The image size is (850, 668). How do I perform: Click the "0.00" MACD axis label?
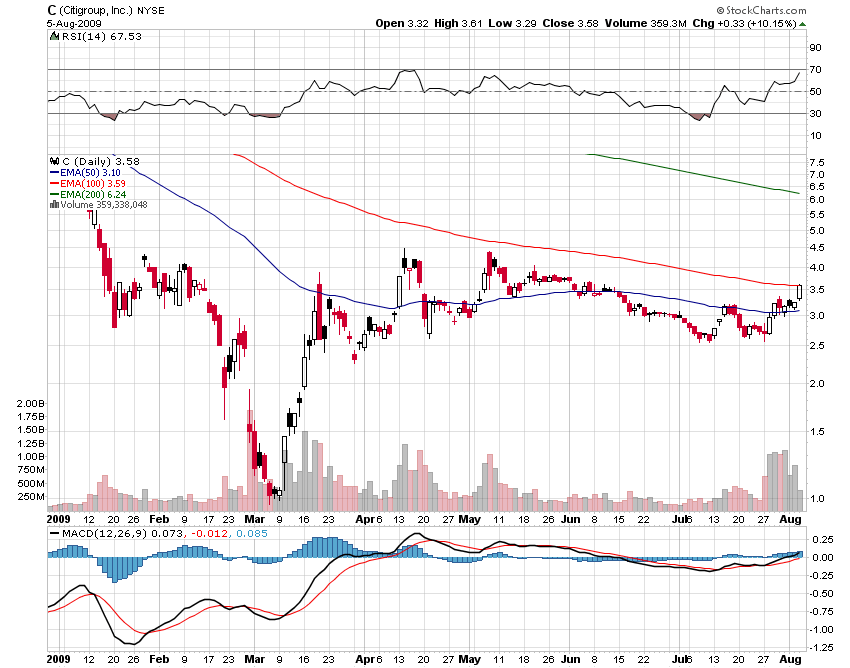tap(823, 557)
